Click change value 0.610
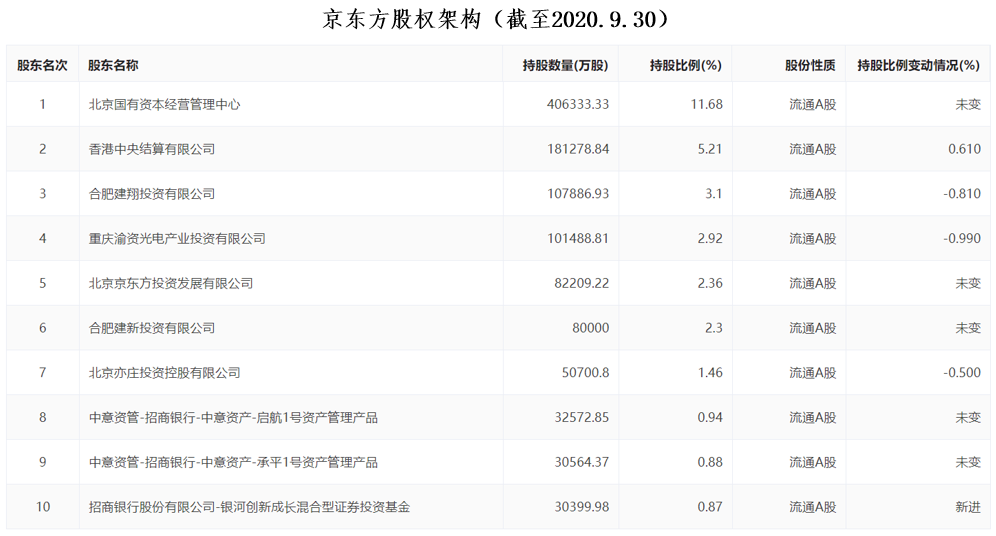This screenshot has width=996, height=536. (964, 149)
